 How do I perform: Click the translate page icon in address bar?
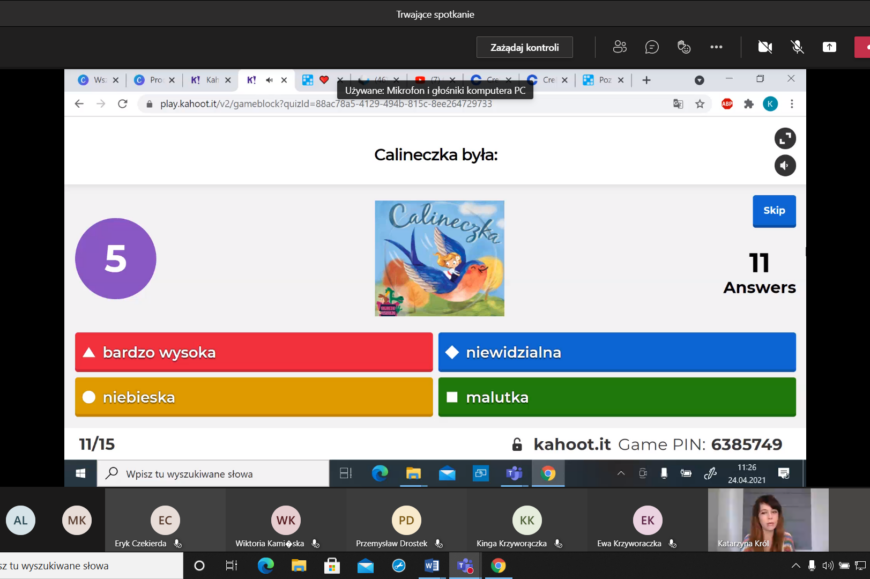coord(678,104)
